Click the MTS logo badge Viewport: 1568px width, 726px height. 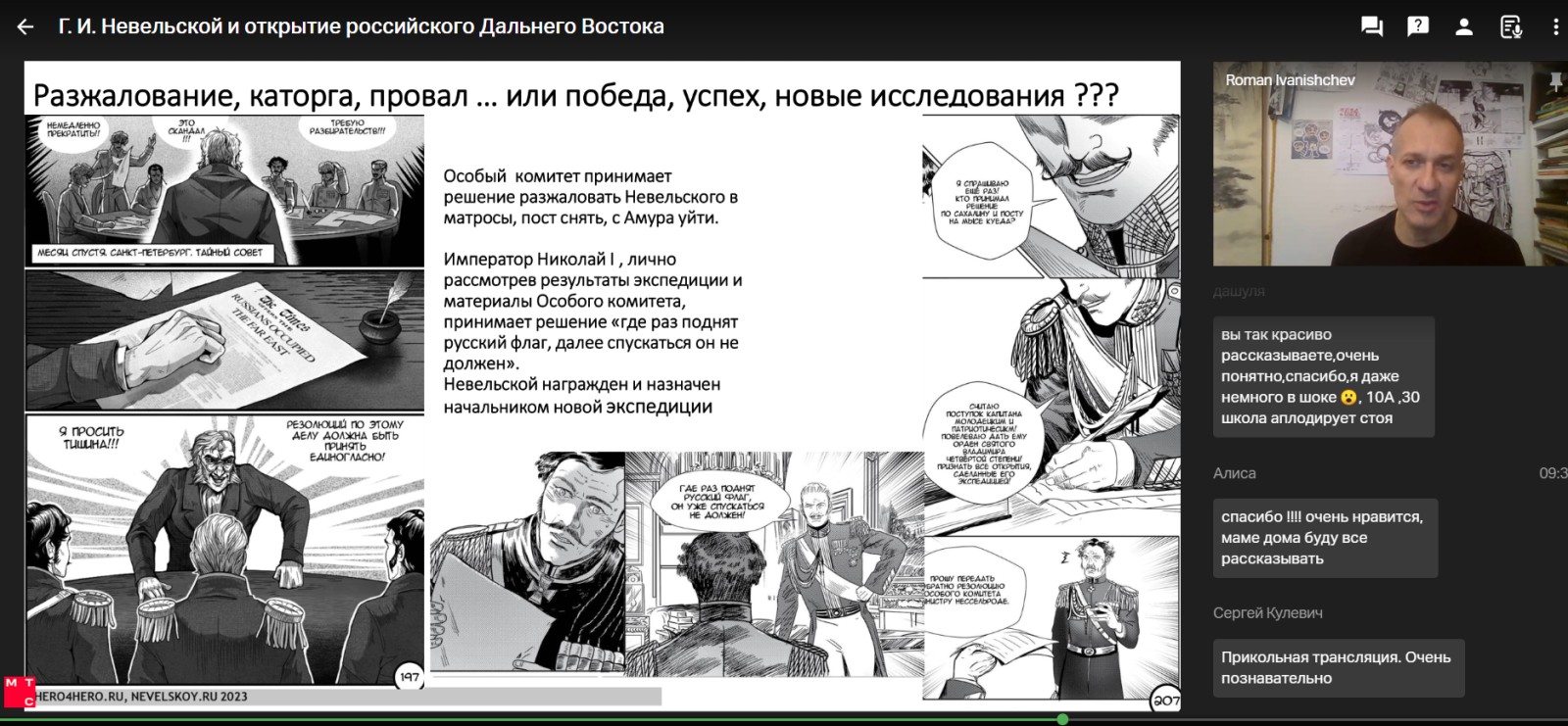pos(19,691)
